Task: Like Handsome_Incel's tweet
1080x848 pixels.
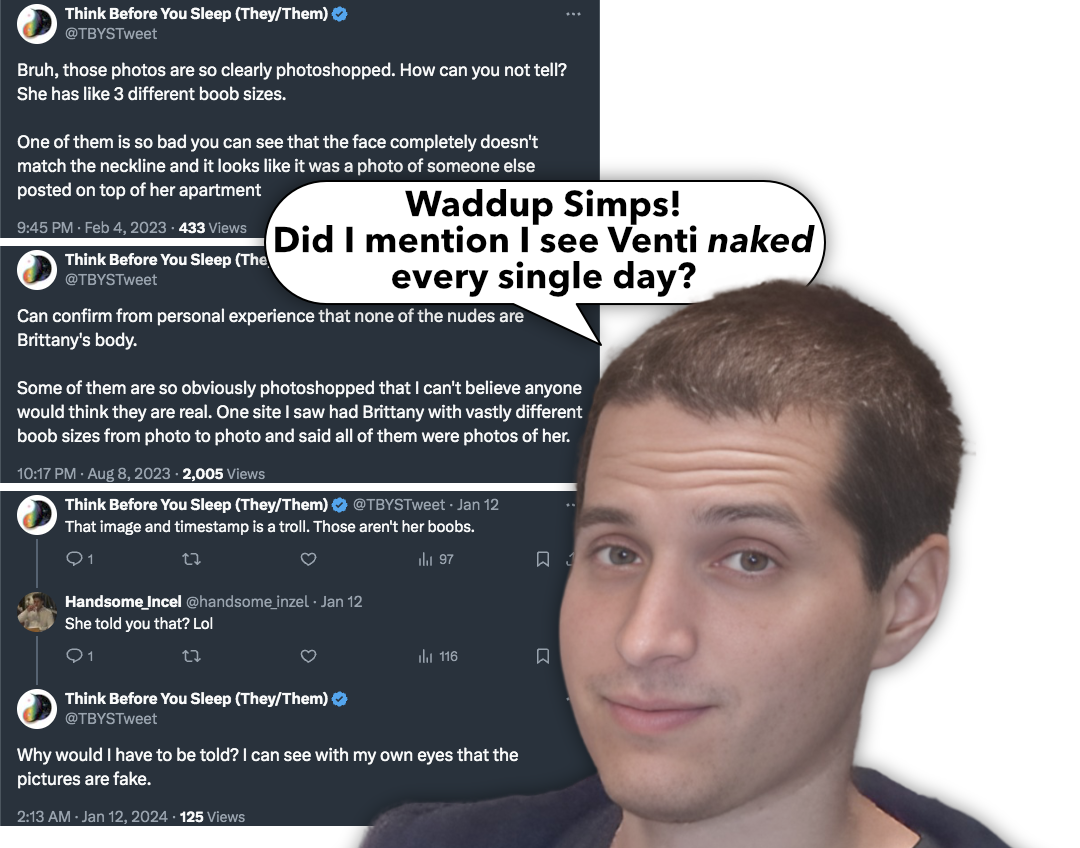Action: click(309, 656)
